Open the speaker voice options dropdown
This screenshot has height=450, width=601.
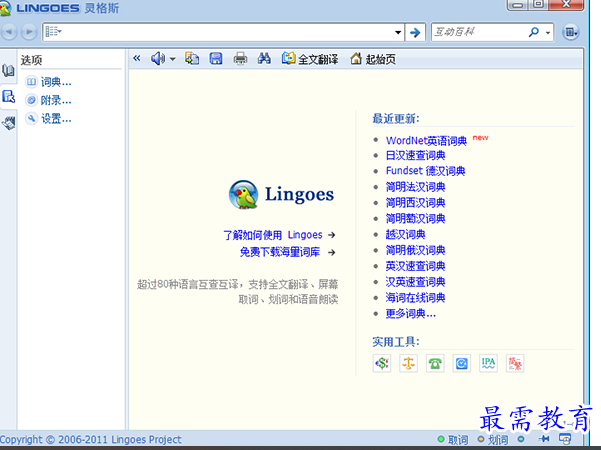point(173,59)
